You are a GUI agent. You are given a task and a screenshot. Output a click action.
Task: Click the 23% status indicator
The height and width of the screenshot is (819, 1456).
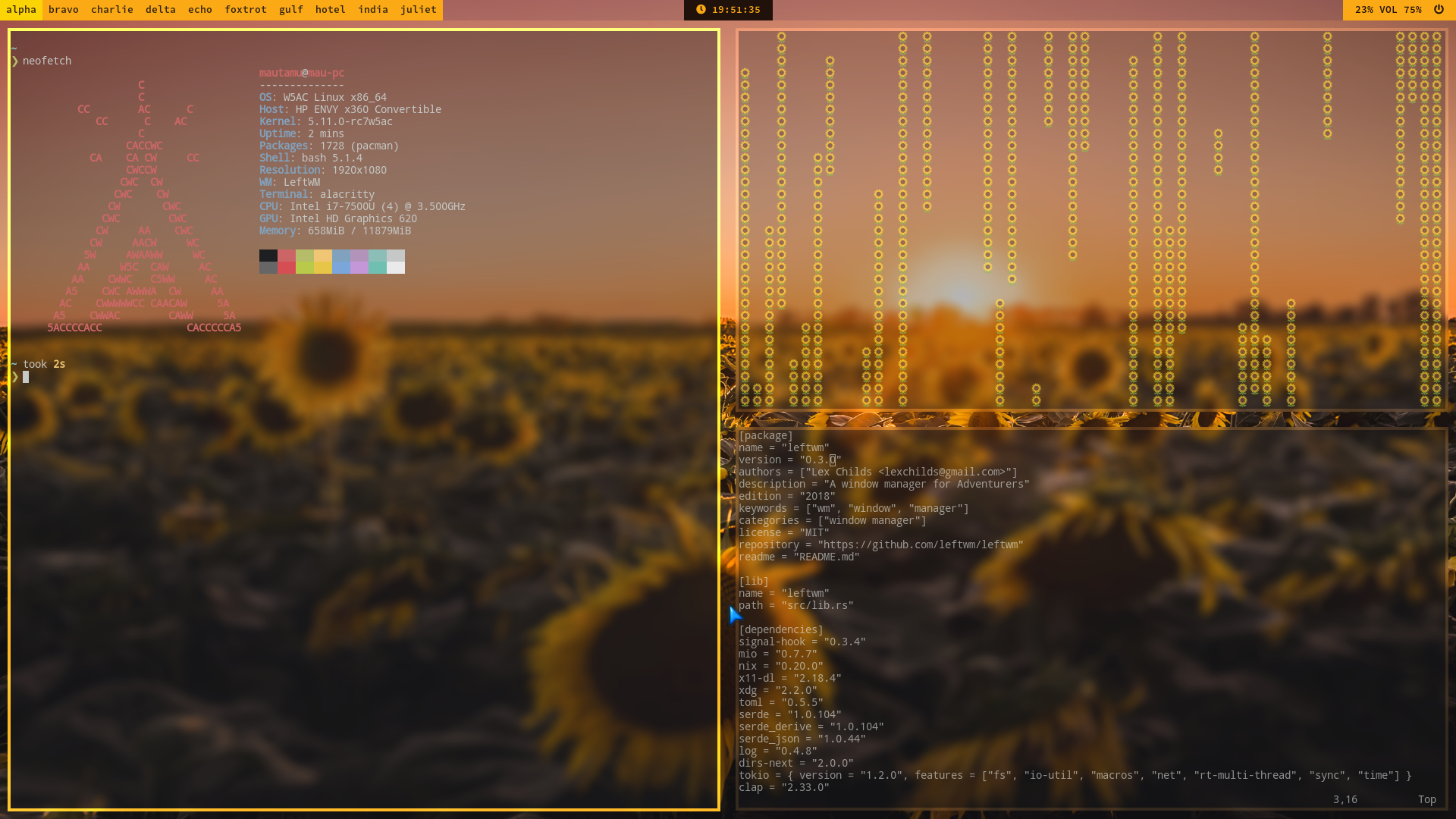(1364, 10)
